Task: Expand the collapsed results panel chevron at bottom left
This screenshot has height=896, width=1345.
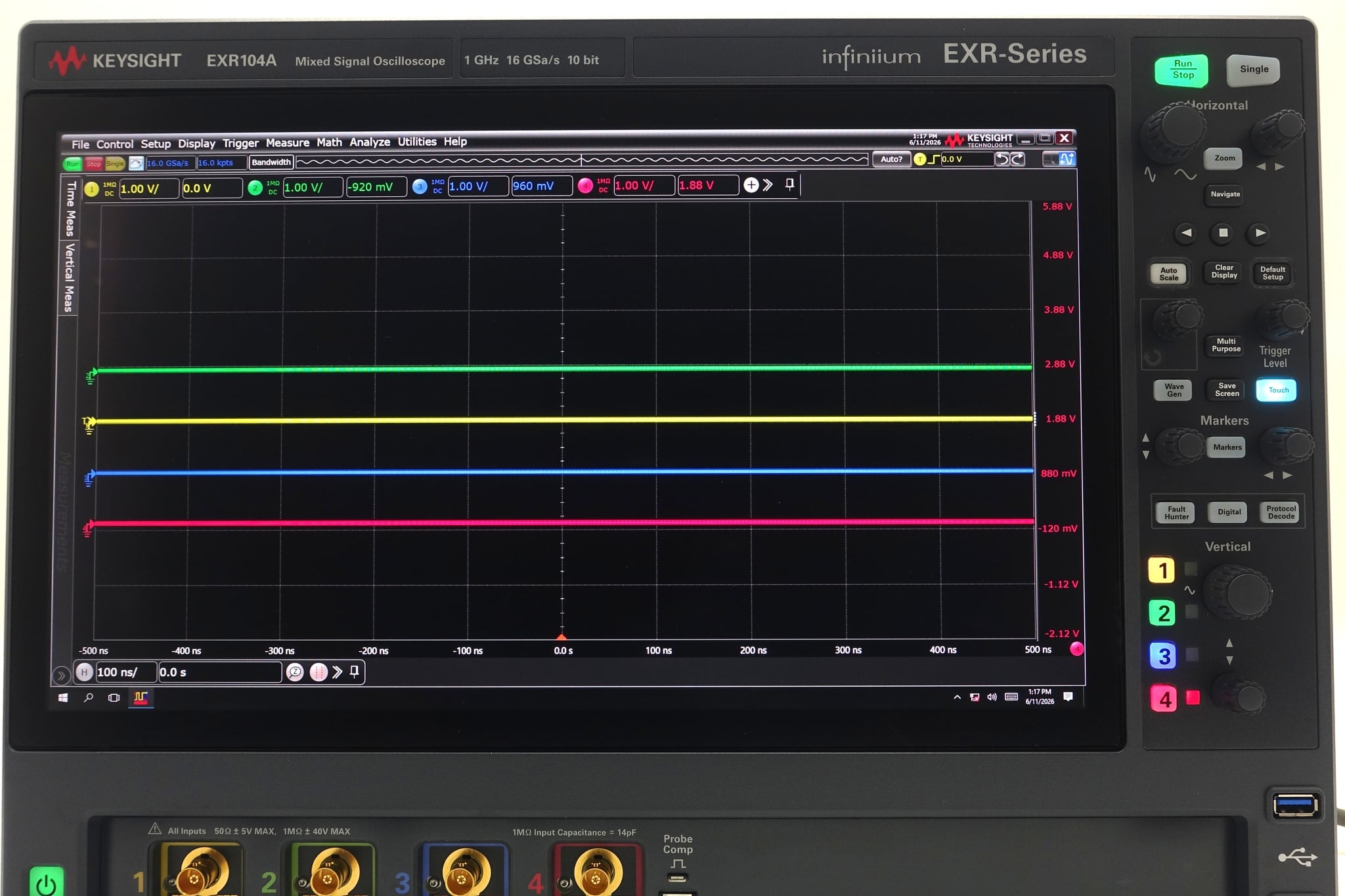Action: click(x=60, y=675)
